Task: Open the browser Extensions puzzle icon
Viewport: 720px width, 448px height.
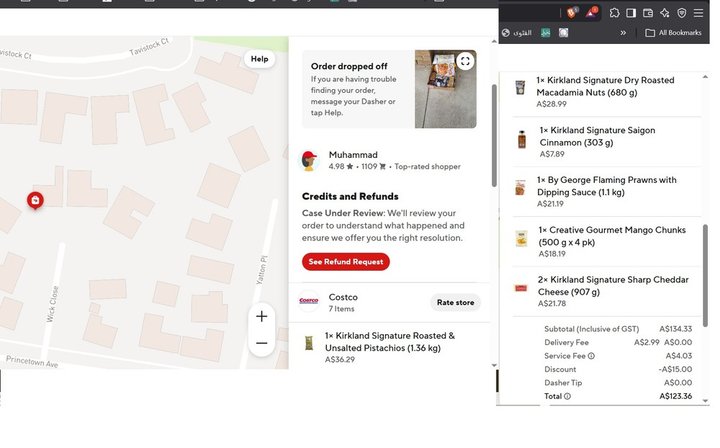Action: click(614, 13)
